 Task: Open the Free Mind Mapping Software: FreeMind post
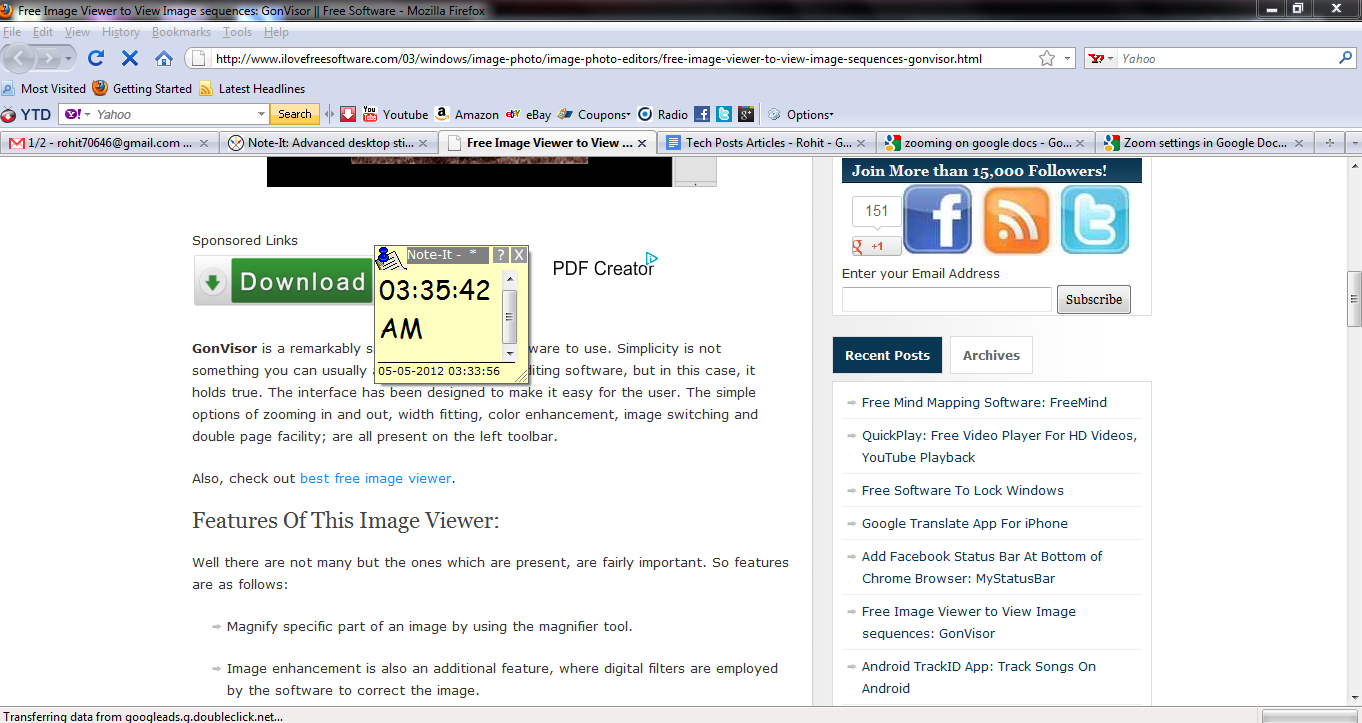click(984, 402)
